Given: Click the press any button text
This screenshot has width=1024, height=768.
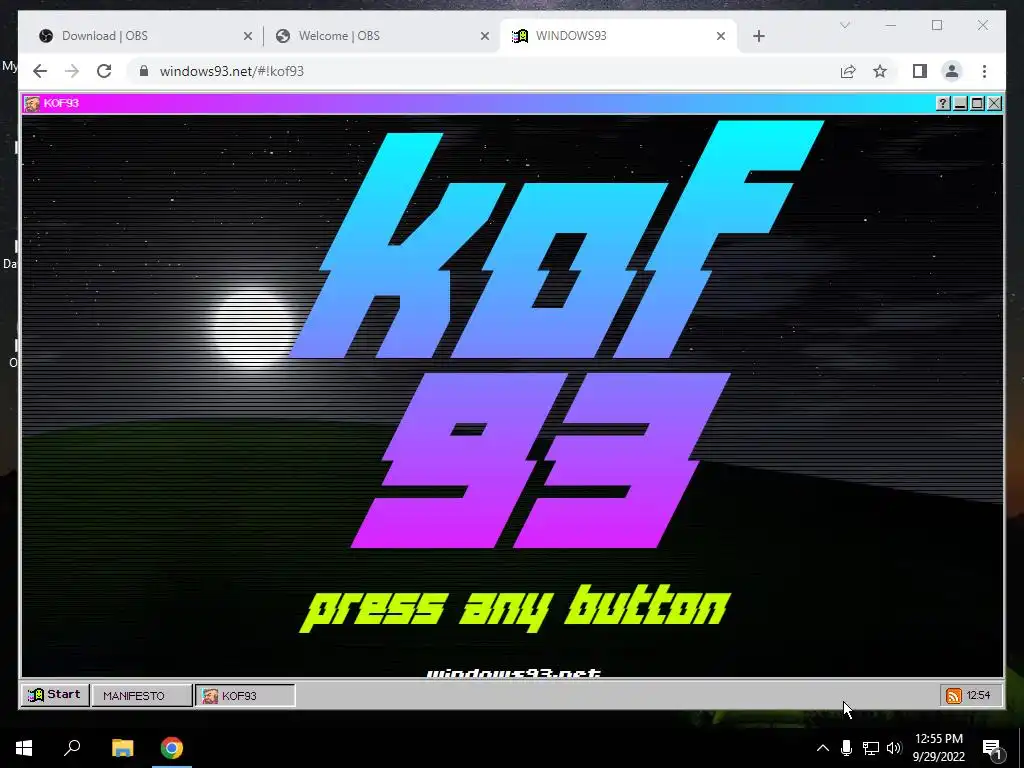Looking at the screenshot, I should [515, 608].
